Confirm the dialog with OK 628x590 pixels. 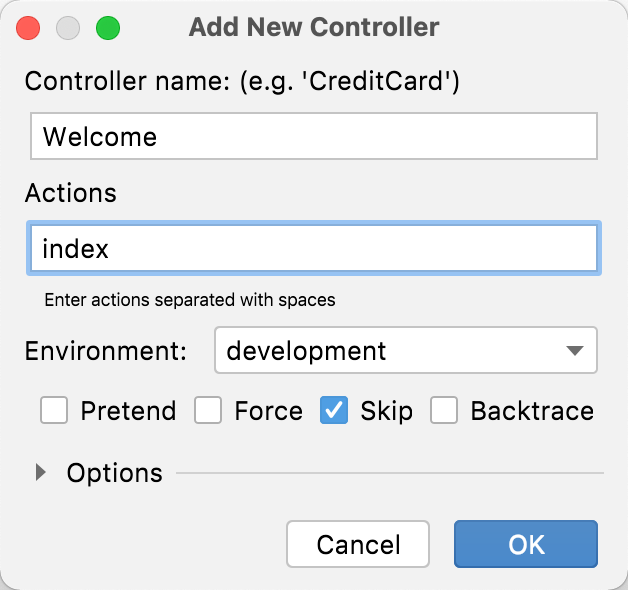point(526,545)
